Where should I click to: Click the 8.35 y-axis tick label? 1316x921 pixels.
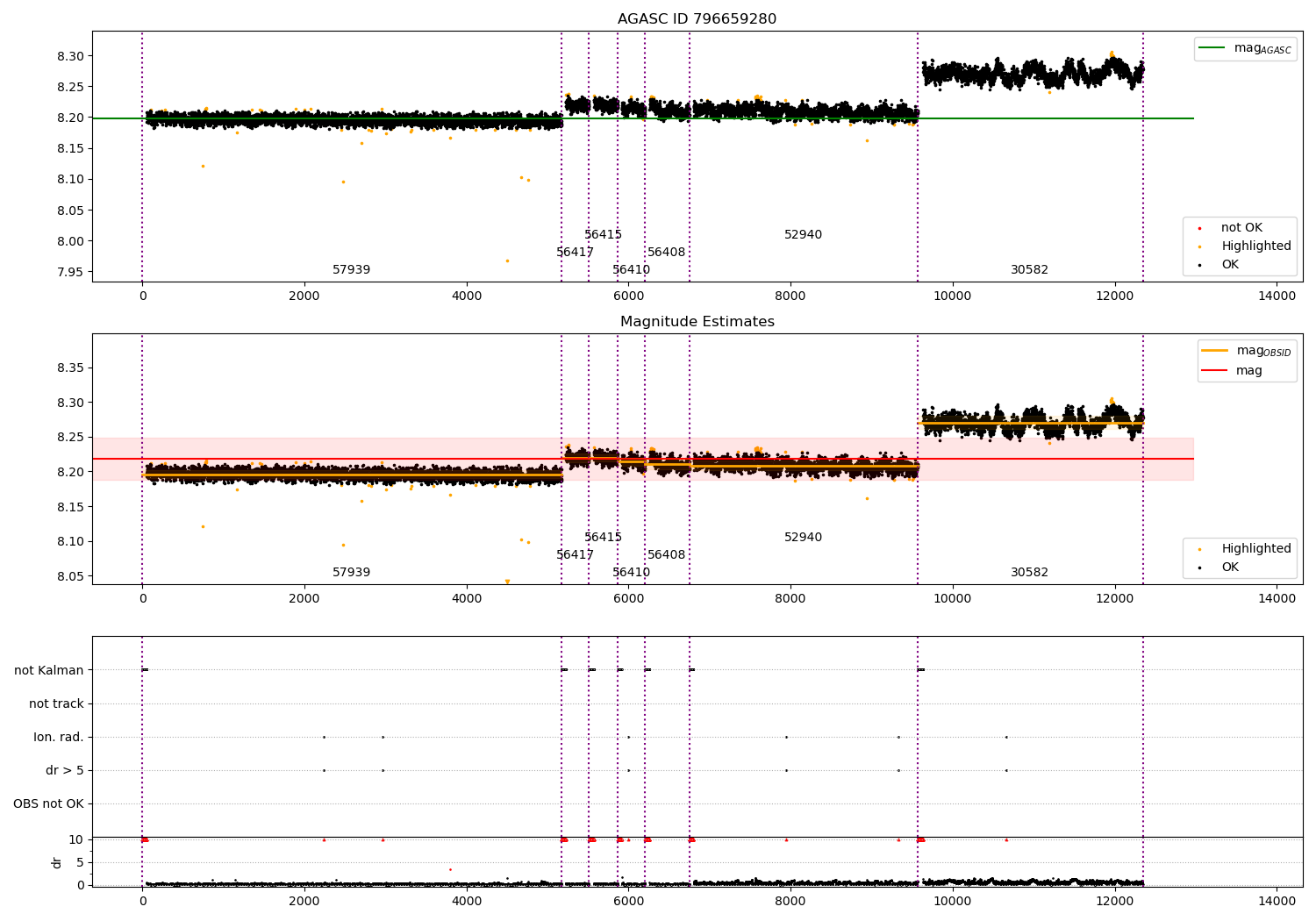[x=70, y=368]
